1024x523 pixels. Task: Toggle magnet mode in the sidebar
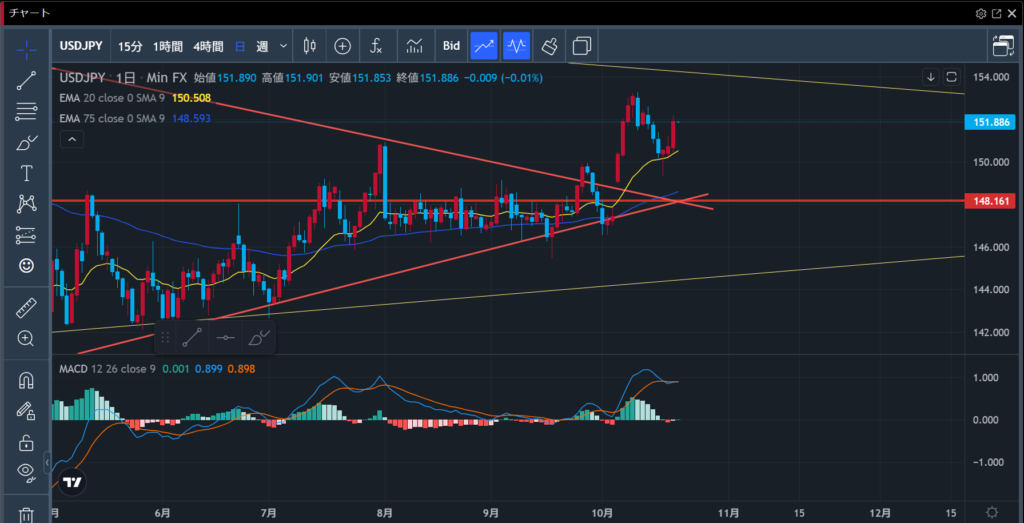[x=27, y=381]
